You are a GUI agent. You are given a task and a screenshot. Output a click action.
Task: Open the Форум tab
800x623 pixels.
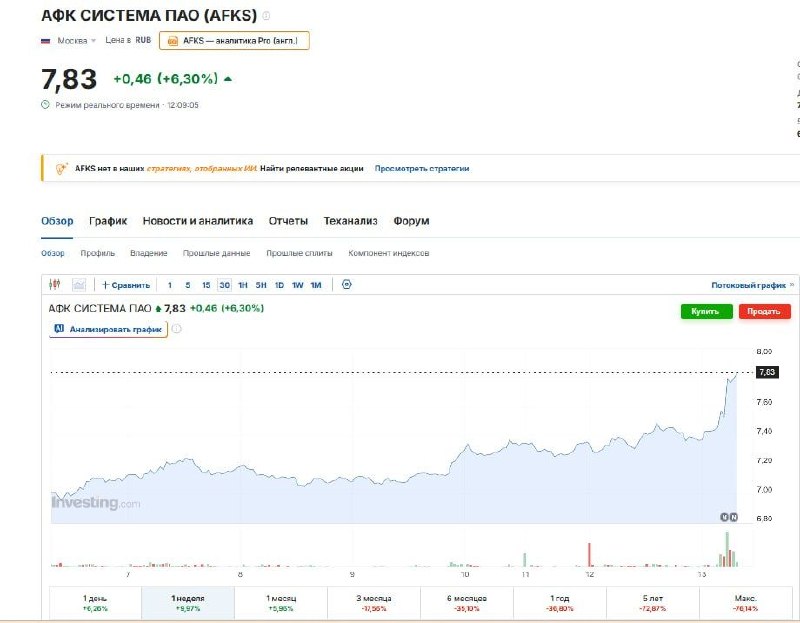coord(411,221)
